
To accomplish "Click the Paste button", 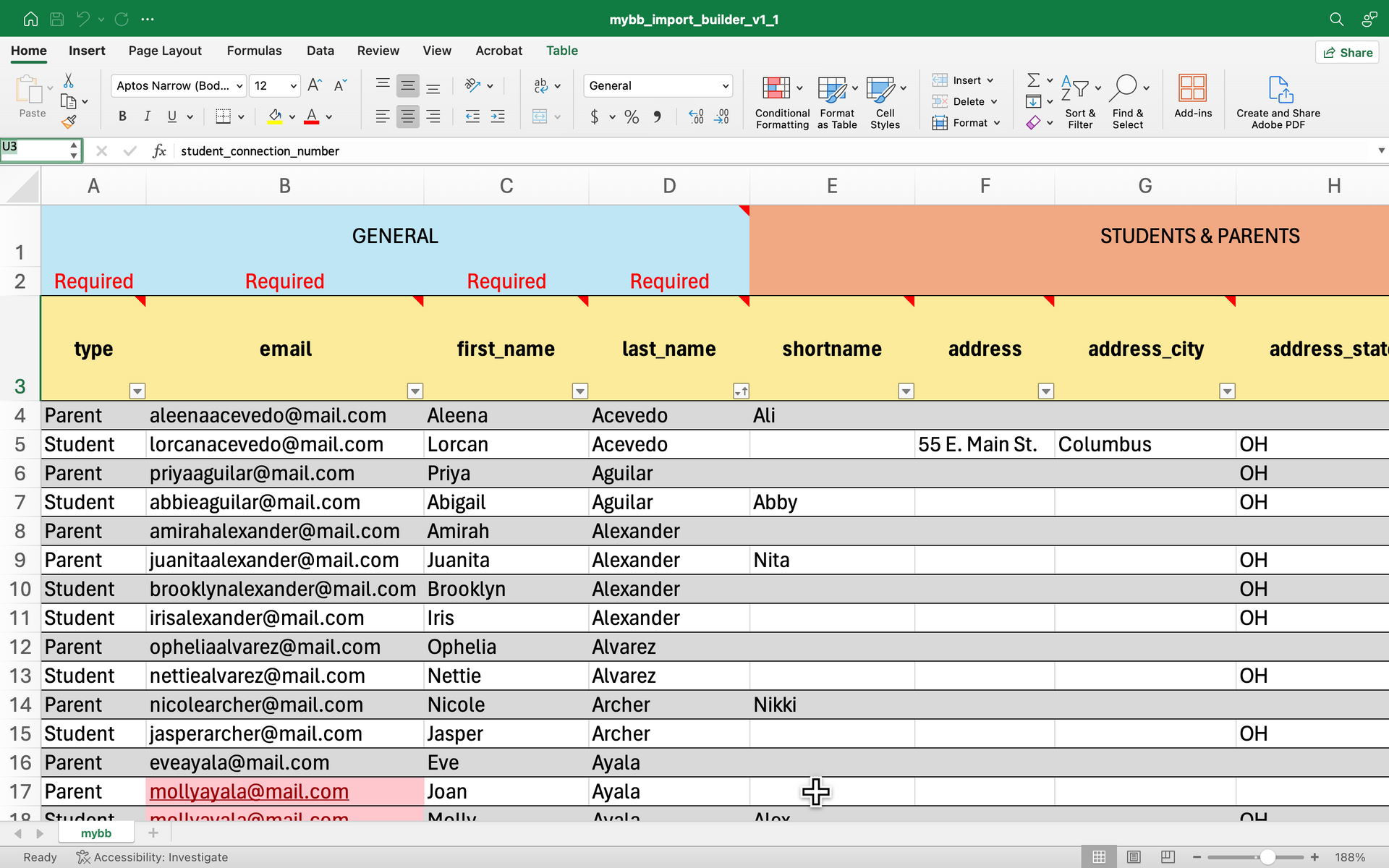I will click(x=32, y=96).
